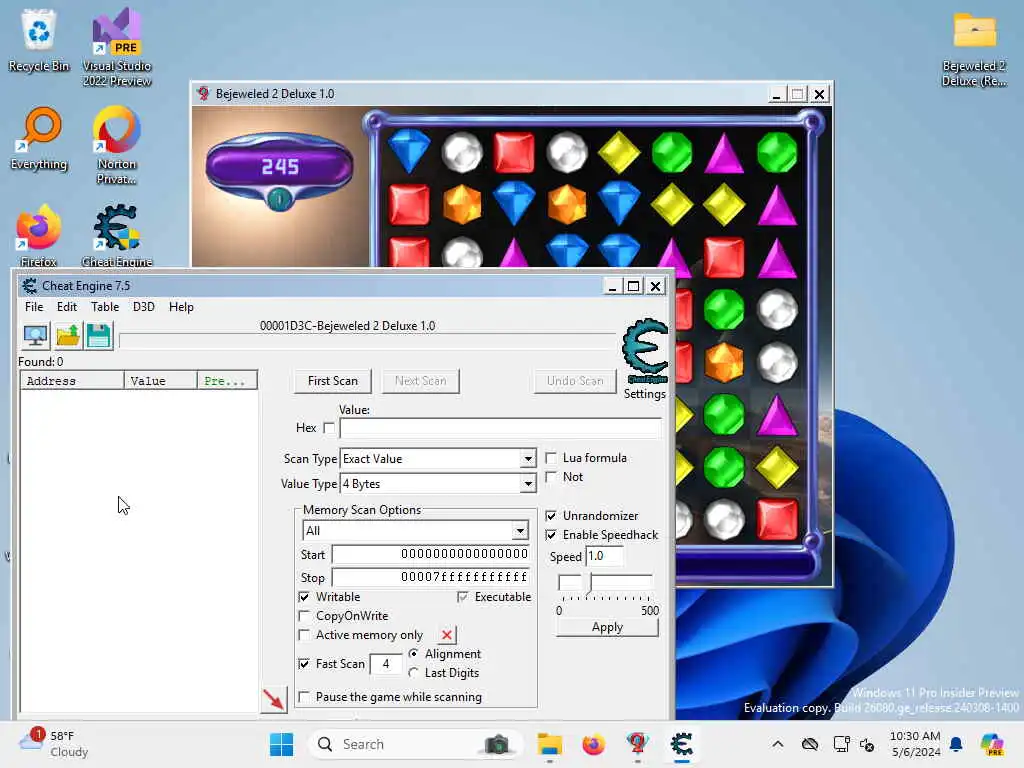Toggle the Executable checkbox
The height and width of the screenshot is (768, 1024).
point(463,597)
